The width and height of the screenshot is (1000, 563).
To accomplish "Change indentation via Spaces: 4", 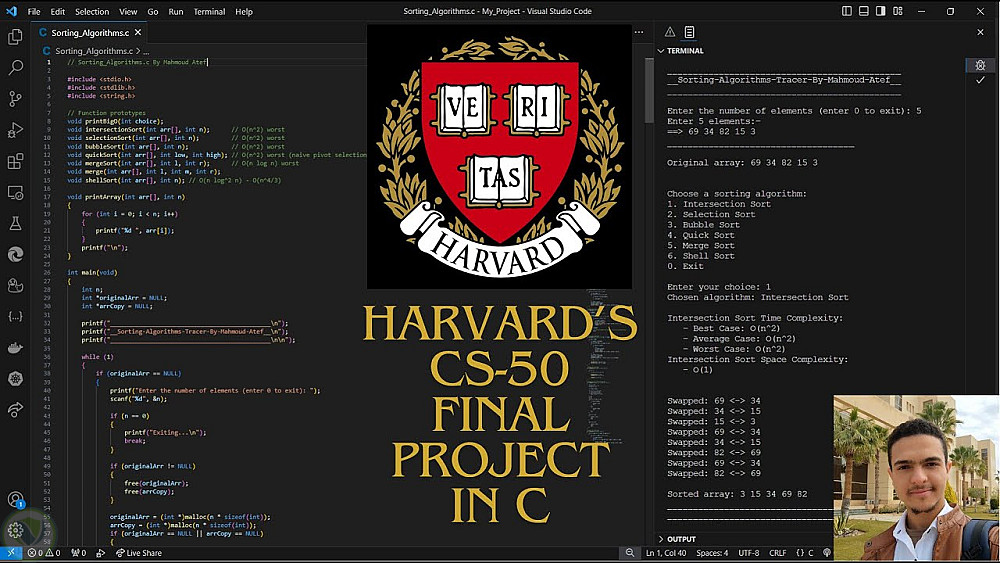I will point(712,553).
